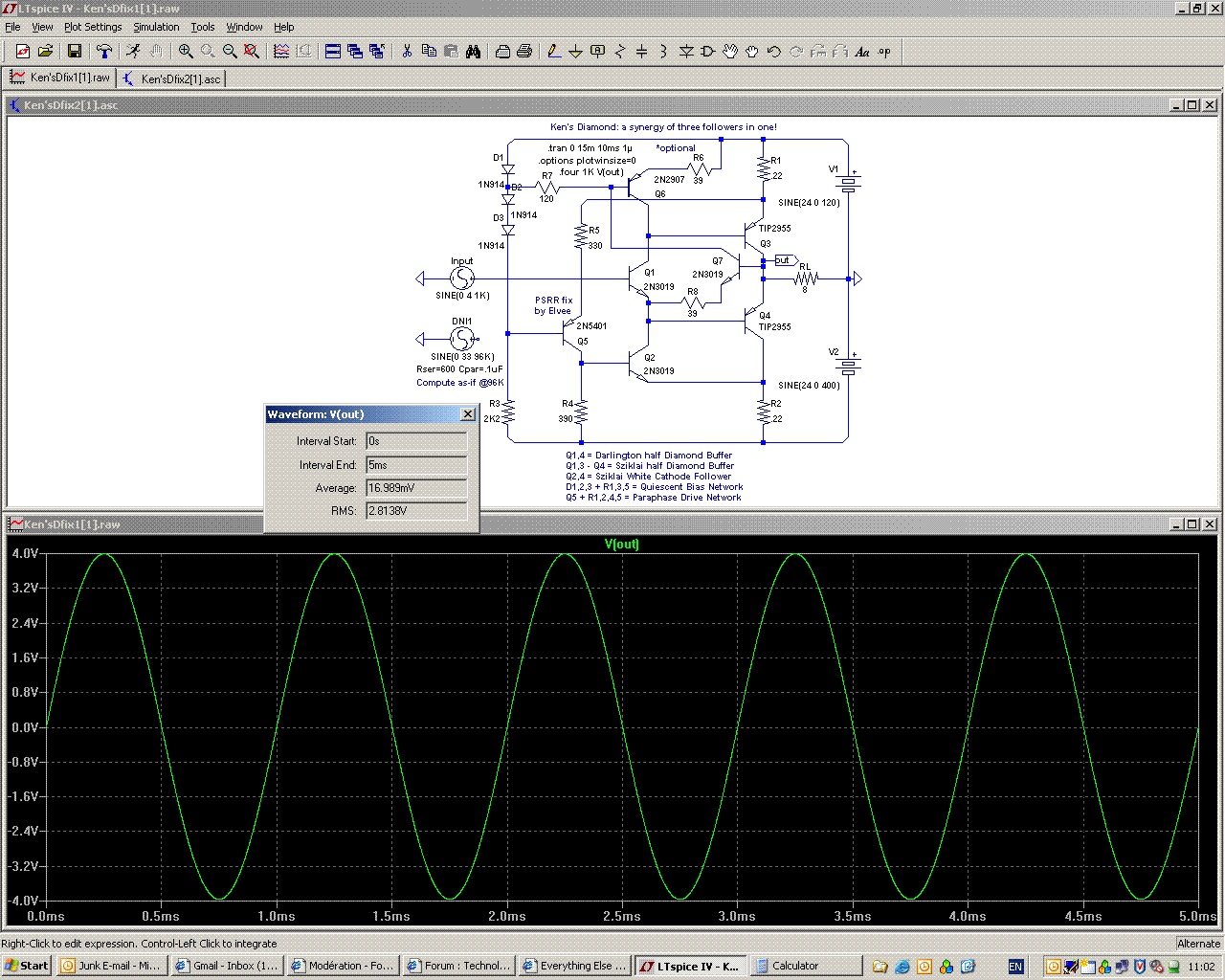Click the Print Setup icon

coord(502,52)
